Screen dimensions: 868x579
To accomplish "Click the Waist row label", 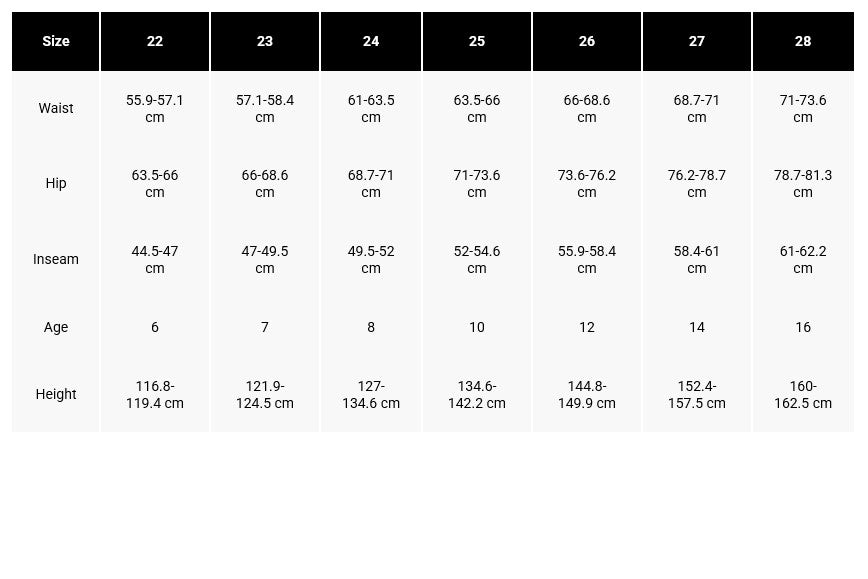I will click(56, 108).
